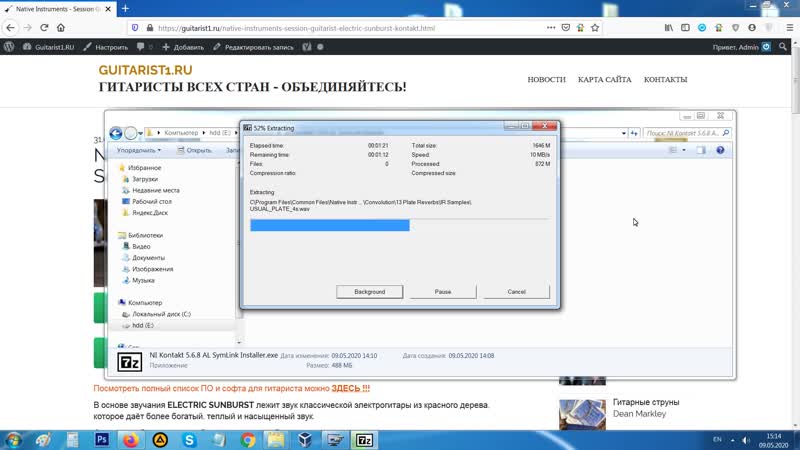800x450 pixels.
Task: Click the Background button in 7-Zip dialog
Action: (369, 292)
